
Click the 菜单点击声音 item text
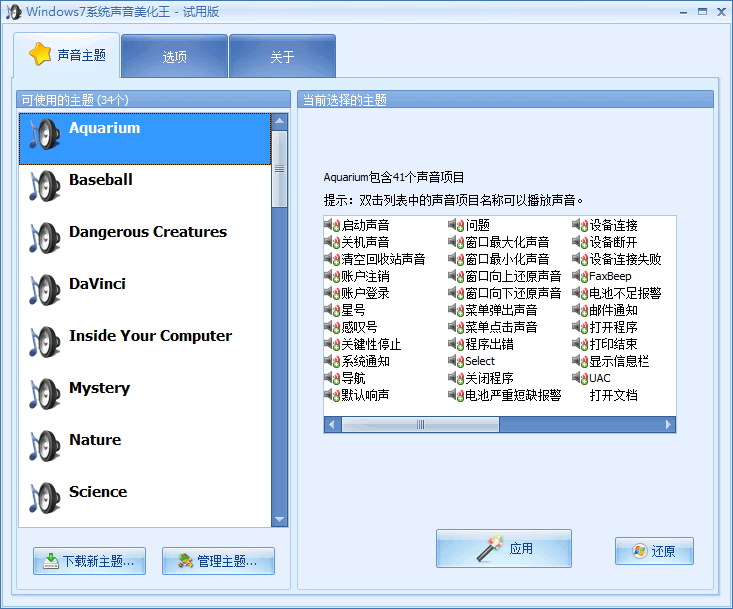[501, 327]
